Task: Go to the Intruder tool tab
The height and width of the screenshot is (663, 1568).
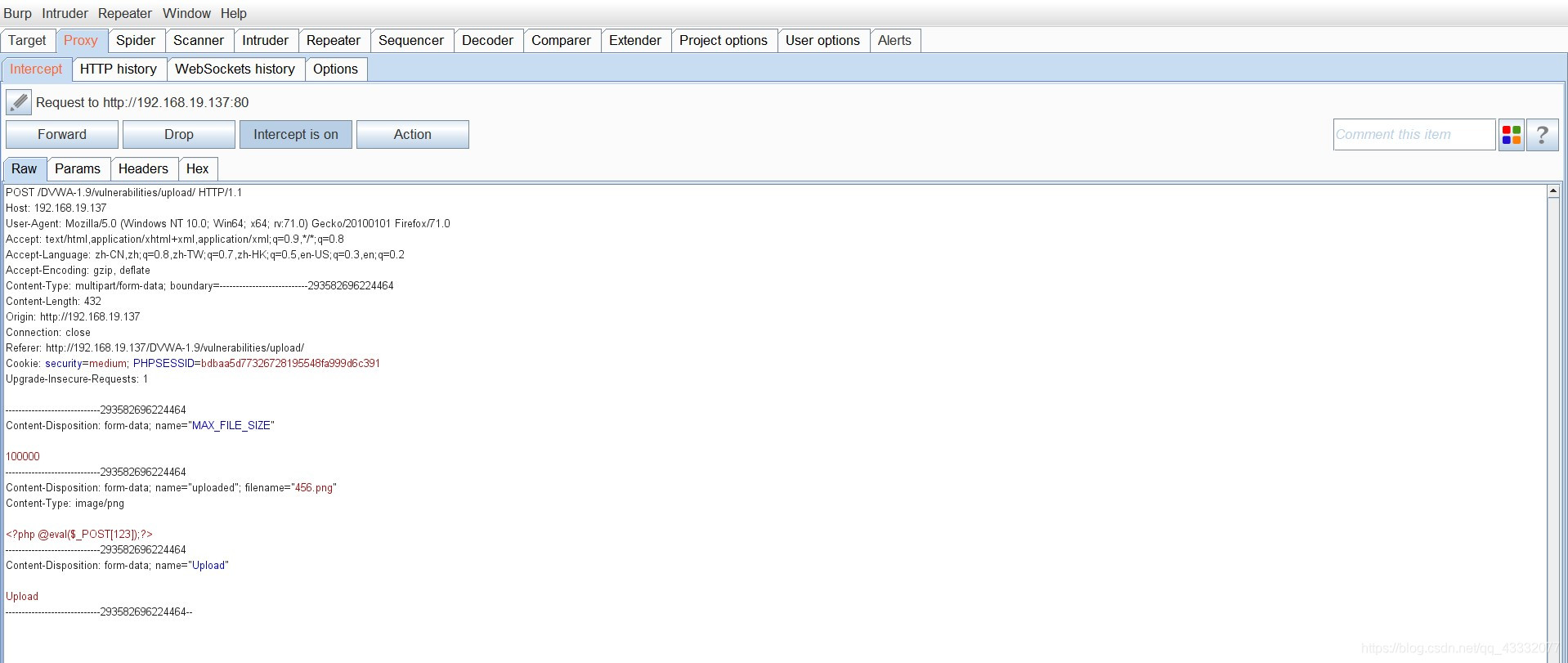Action: [266, 41]
